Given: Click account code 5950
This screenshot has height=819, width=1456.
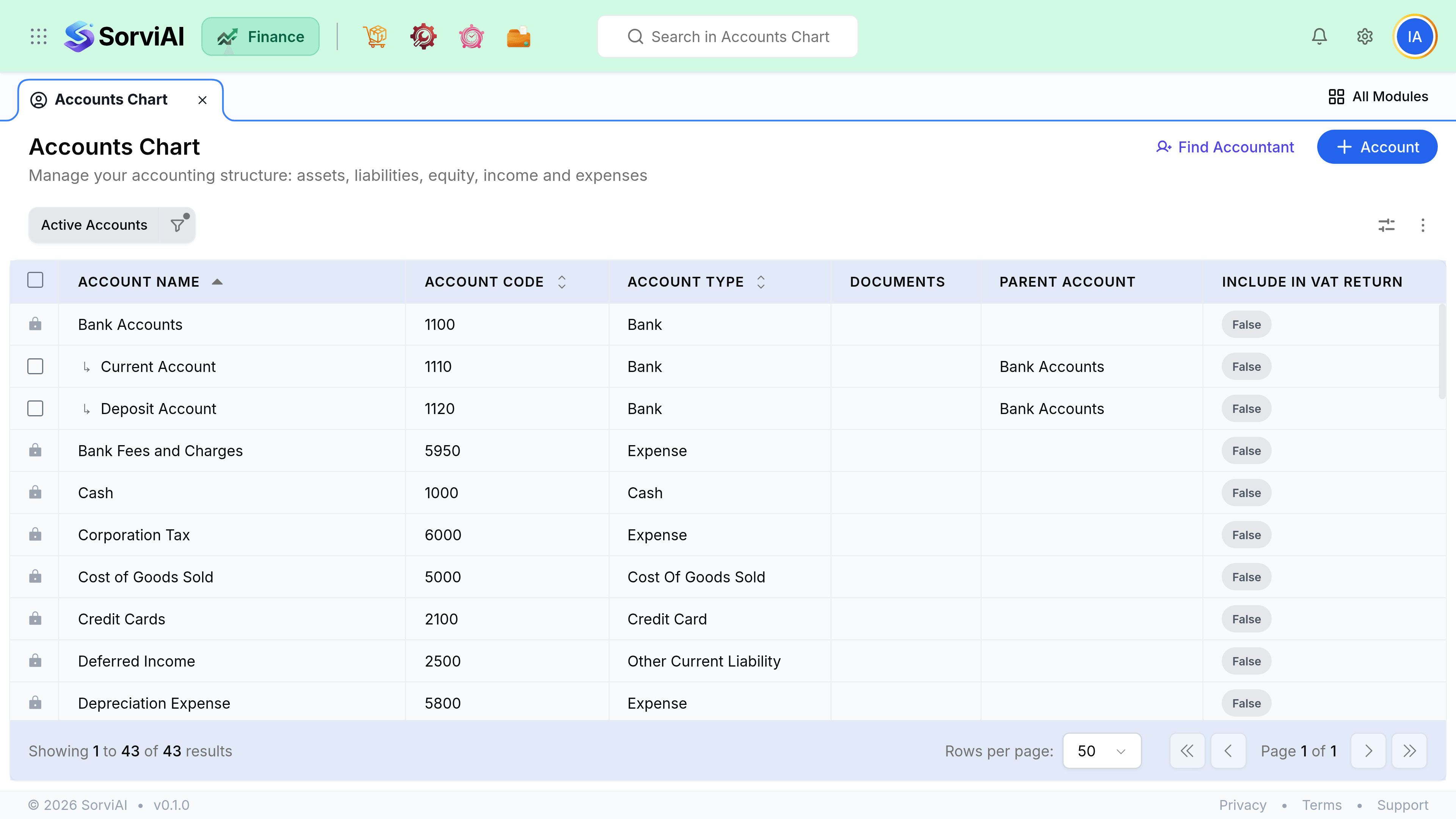Looking at the screenshot, I should click(442, 450).
